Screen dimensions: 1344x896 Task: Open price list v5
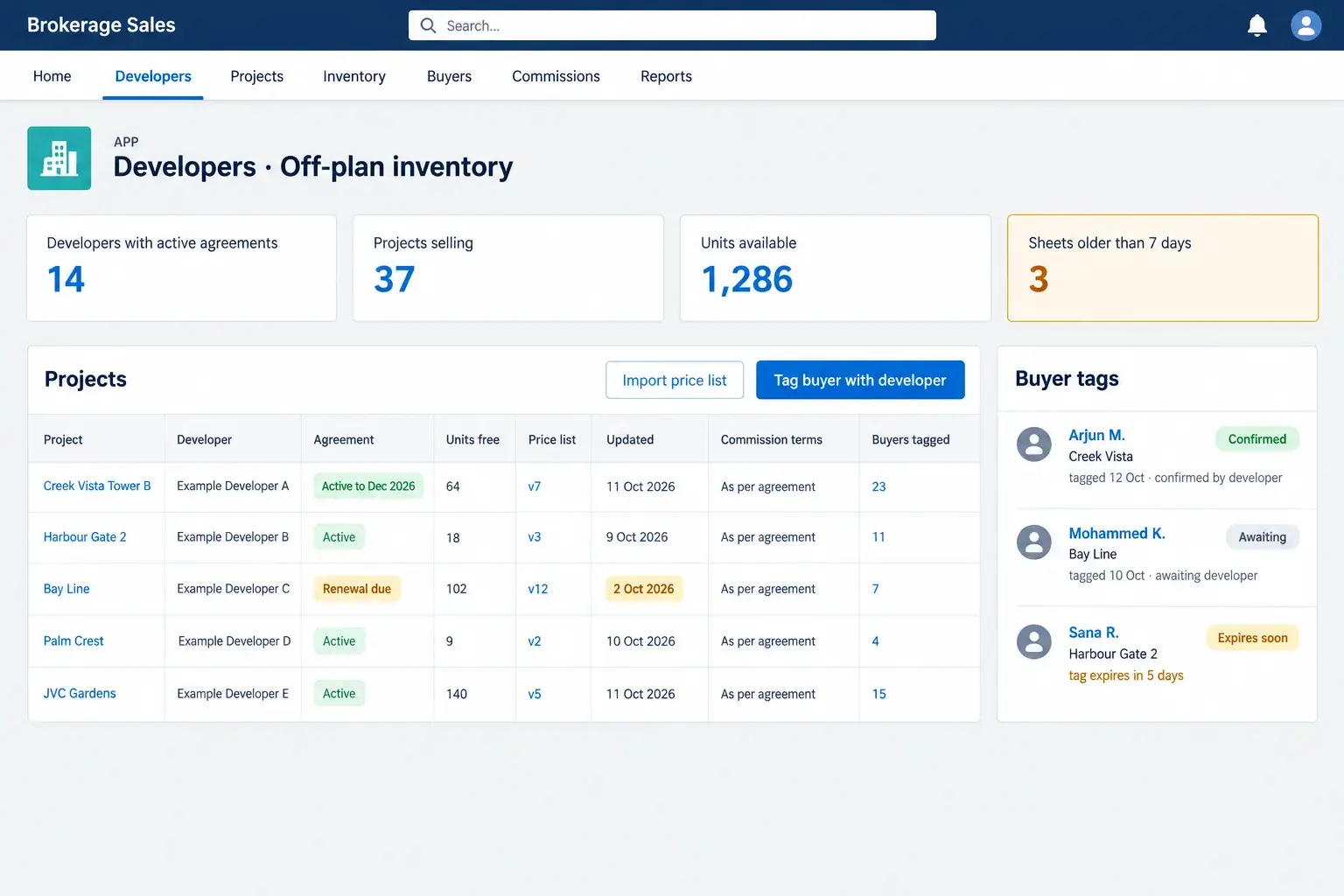(x=535, y=694)
